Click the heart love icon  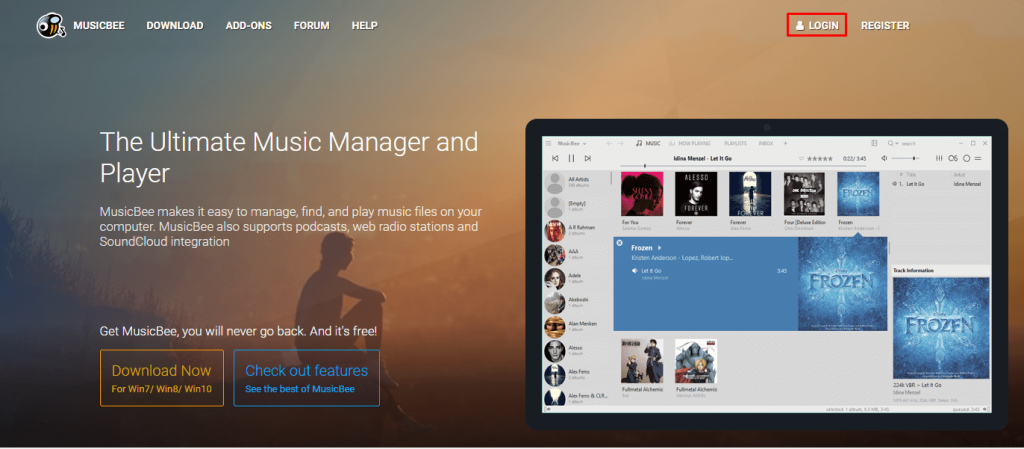point(801,158)
